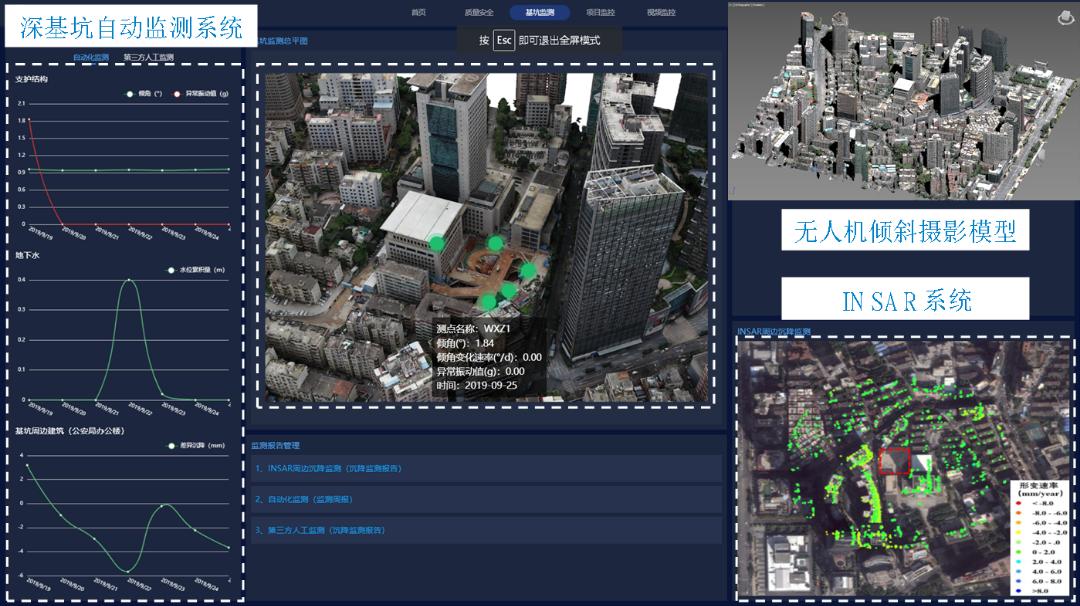Viewport: 1080px width, 606px height.
Task: Open 自动化监测 (监测简报) report
Action: tap(303, 499)
